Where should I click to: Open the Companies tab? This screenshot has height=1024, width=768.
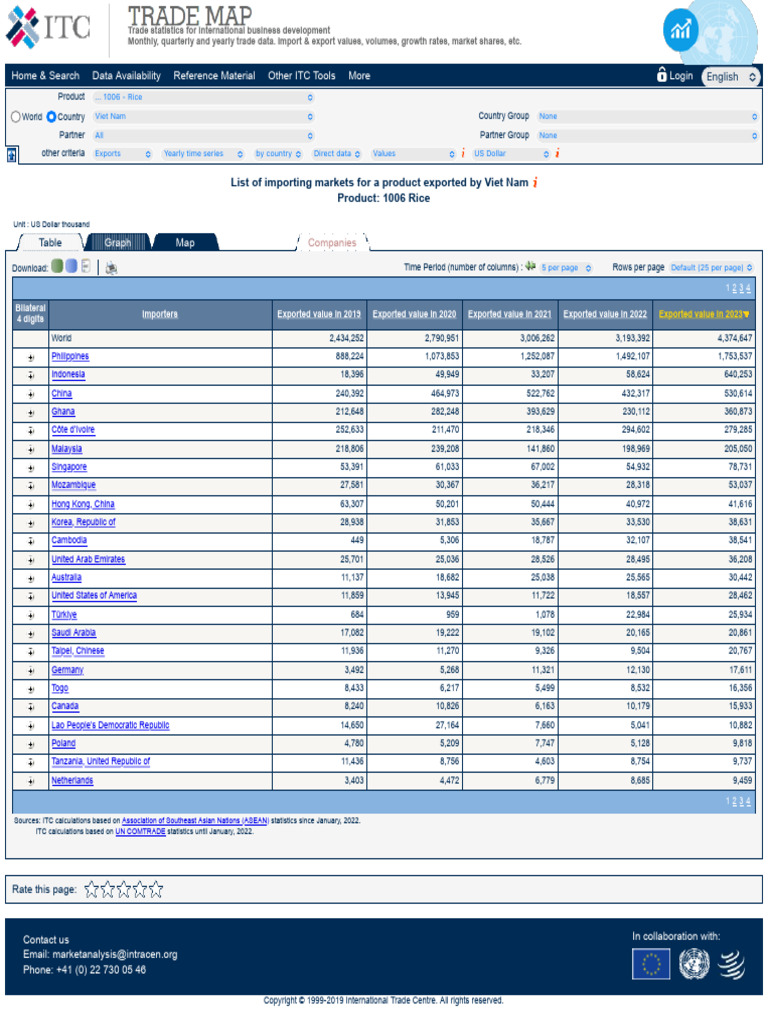(332, 242)
